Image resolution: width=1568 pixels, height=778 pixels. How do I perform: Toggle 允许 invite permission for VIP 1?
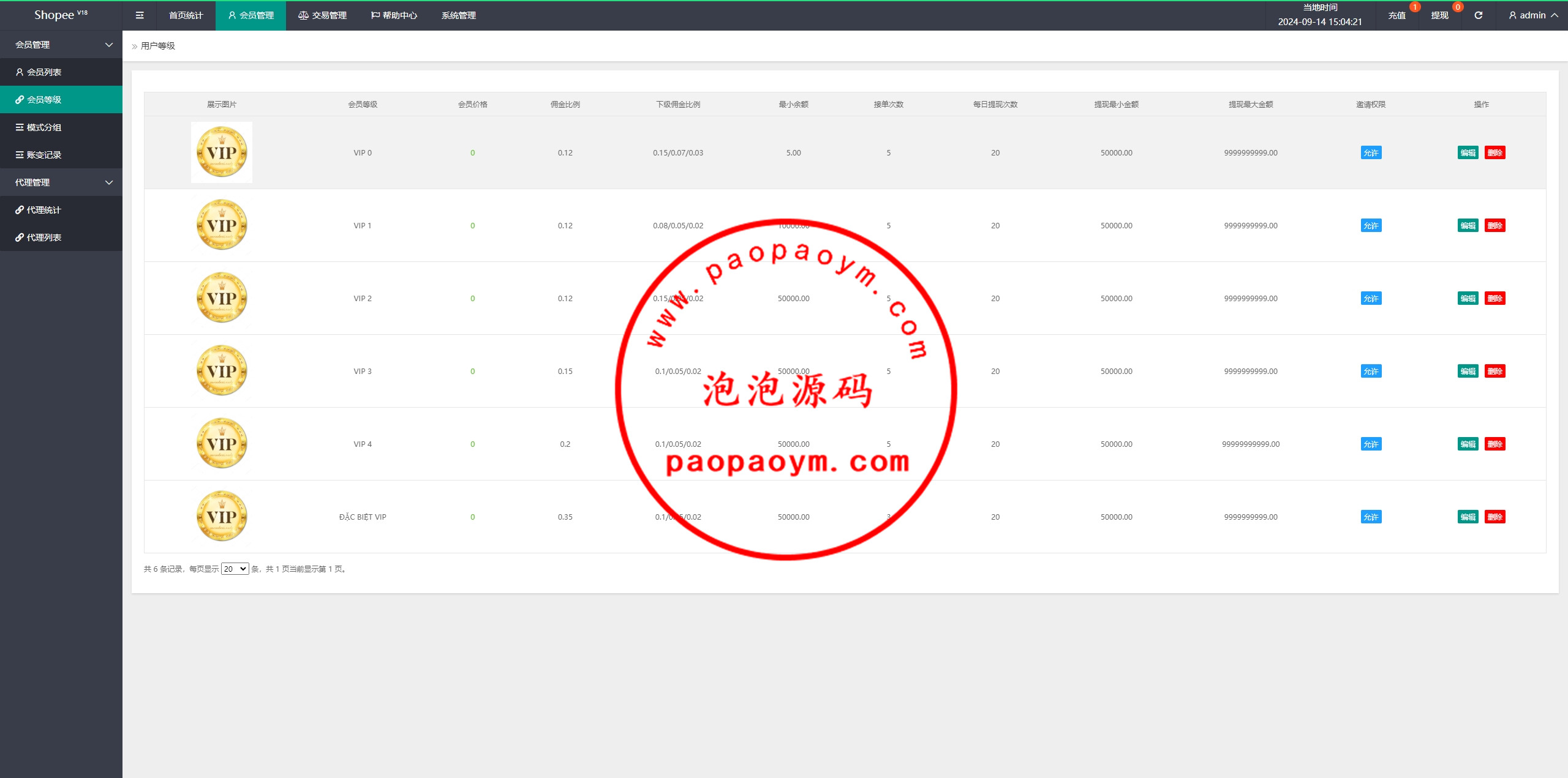point(1371,225)
